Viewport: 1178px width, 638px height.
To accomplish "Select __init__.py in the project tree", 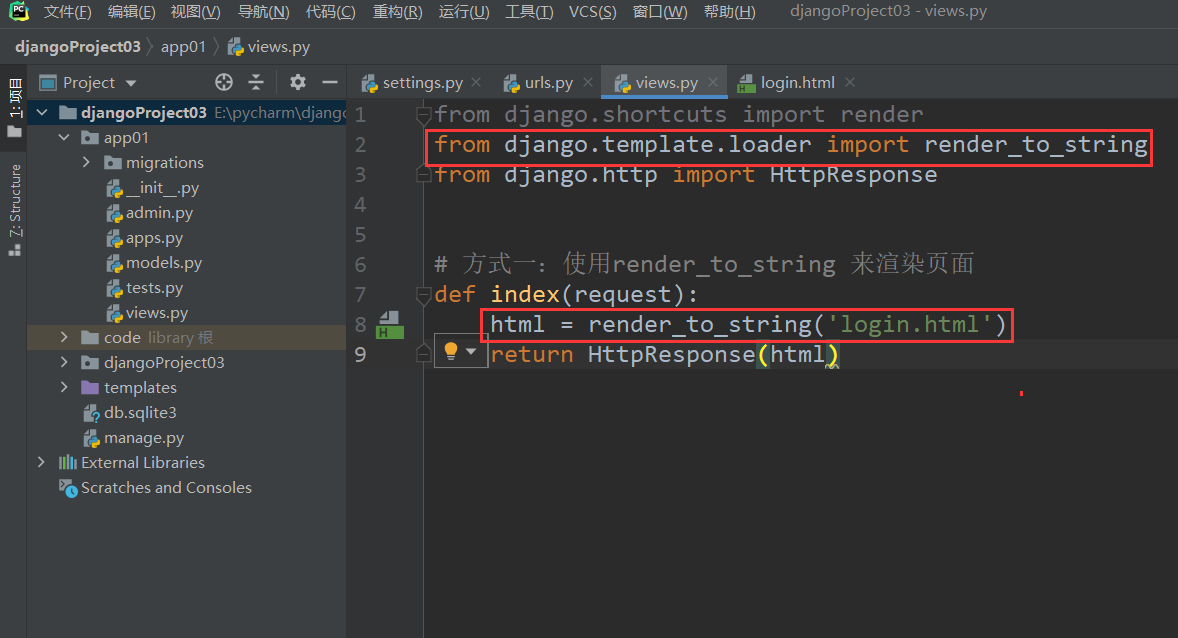I will 153,188.
